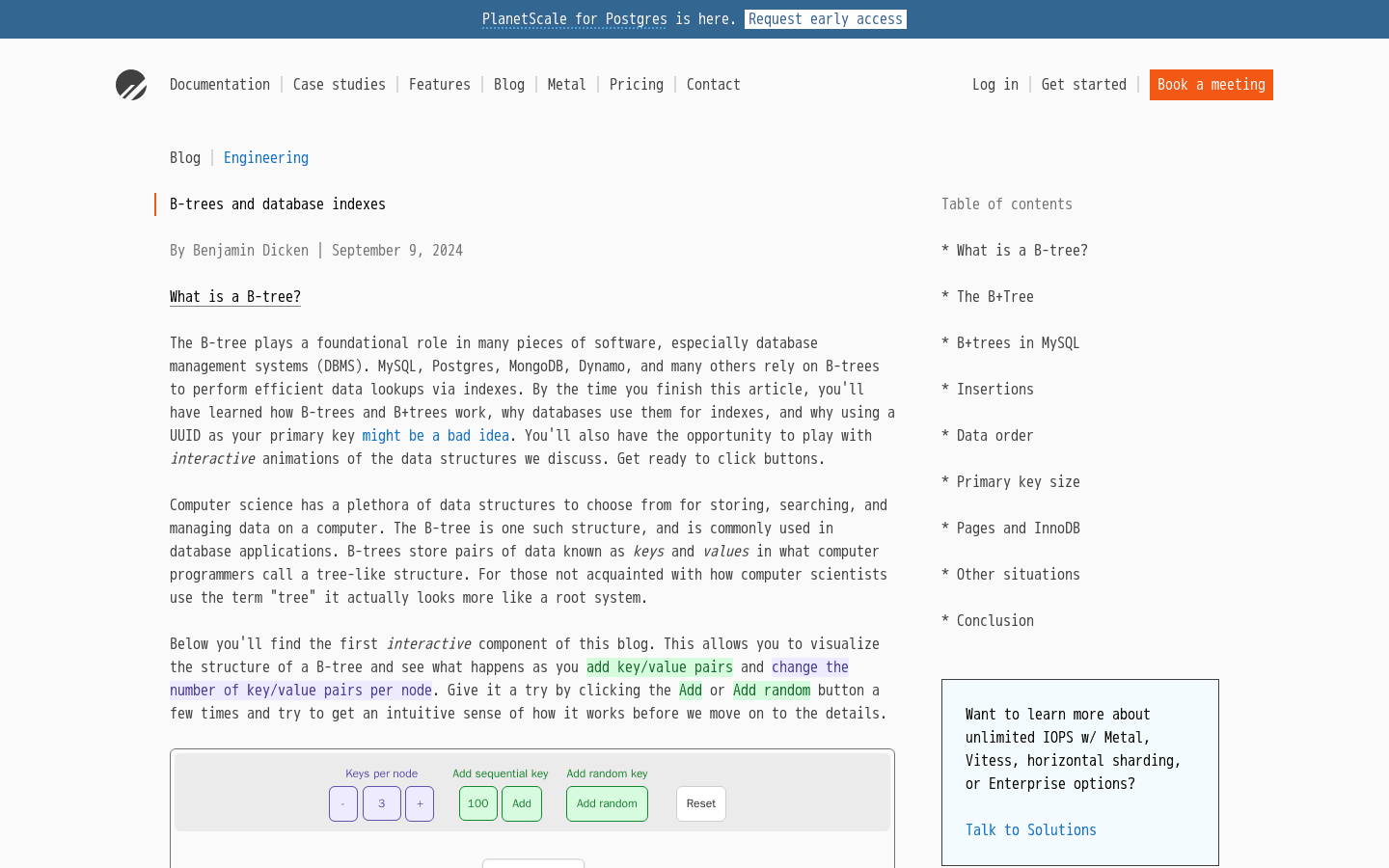Visit the Metal page
Screen dimensions: 1389x868
[x=566, y=85]
